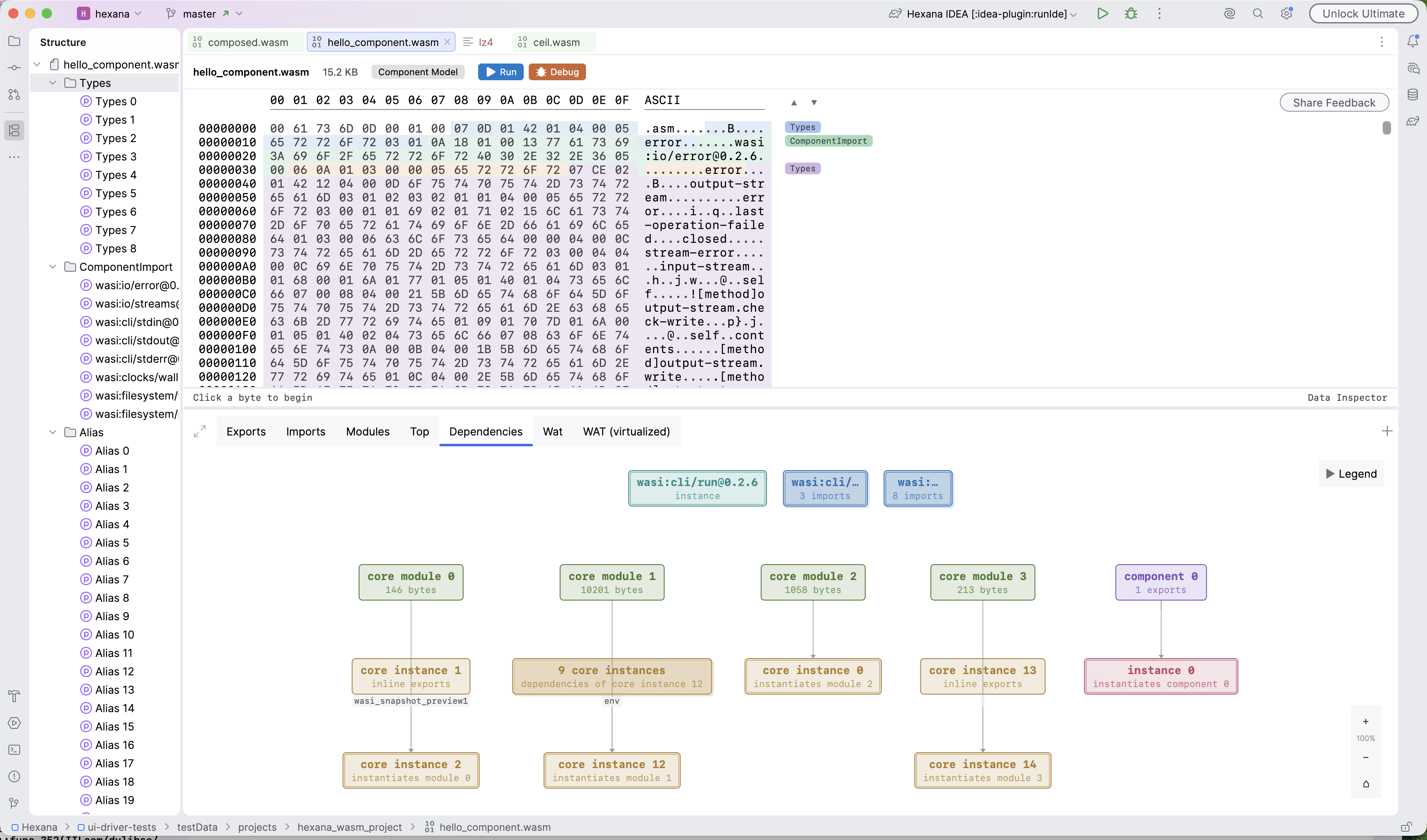Collapse the Types folder node

(53, 83)
